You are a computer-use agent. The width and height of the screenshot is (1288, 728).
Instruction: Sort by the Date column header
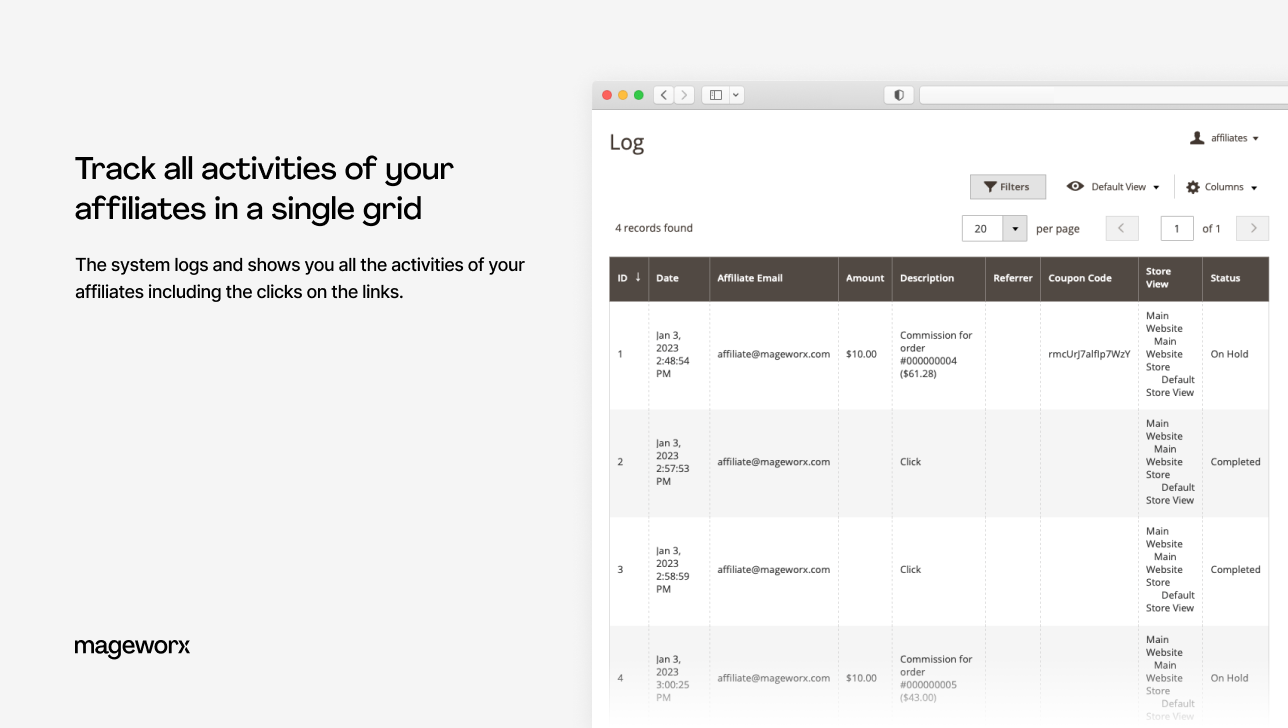667,278
